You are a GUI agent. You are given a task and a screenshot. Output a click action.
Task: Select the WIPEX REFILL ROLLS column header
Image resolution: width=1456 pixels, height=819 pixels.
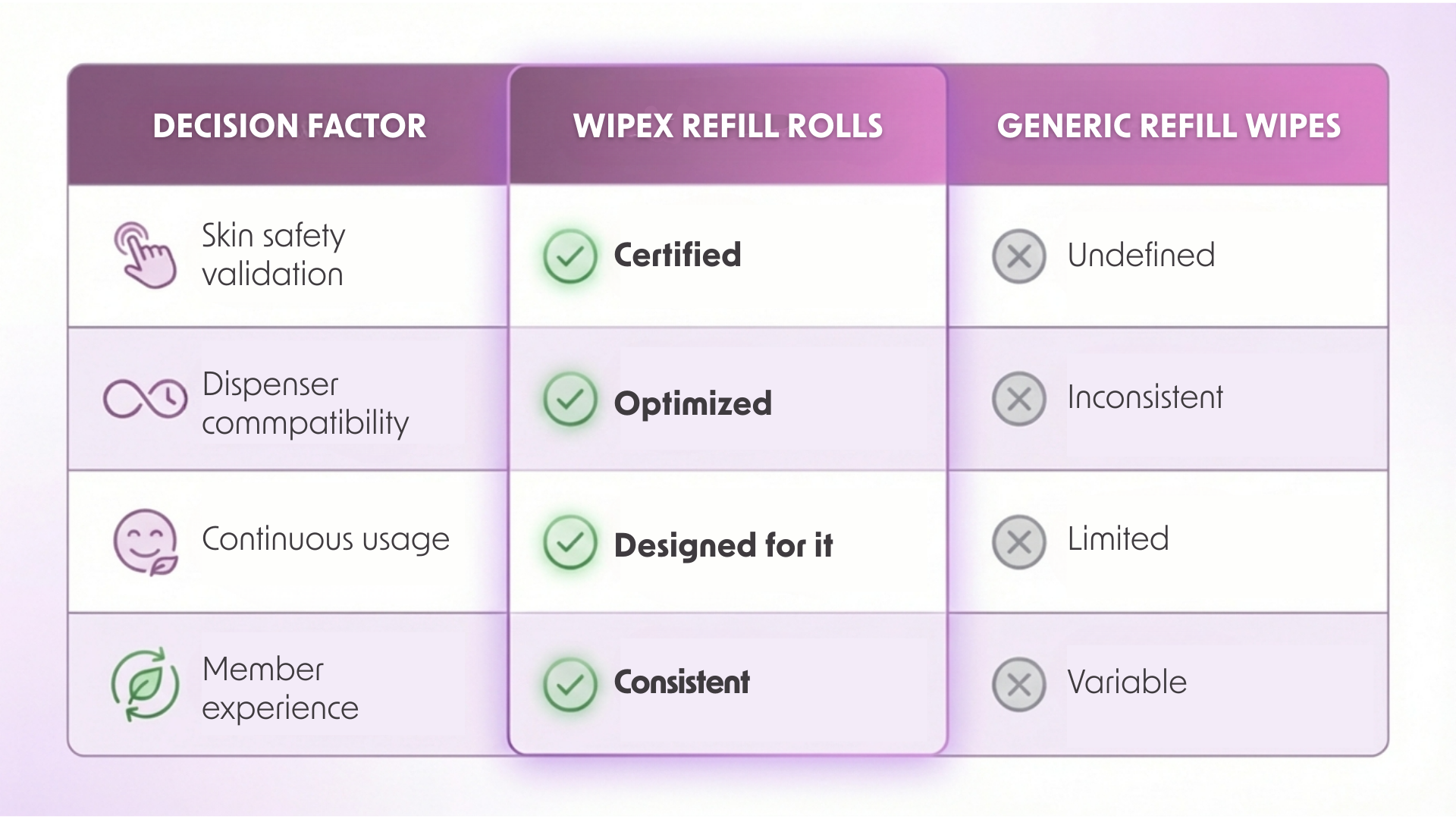[x=728, y=126]
